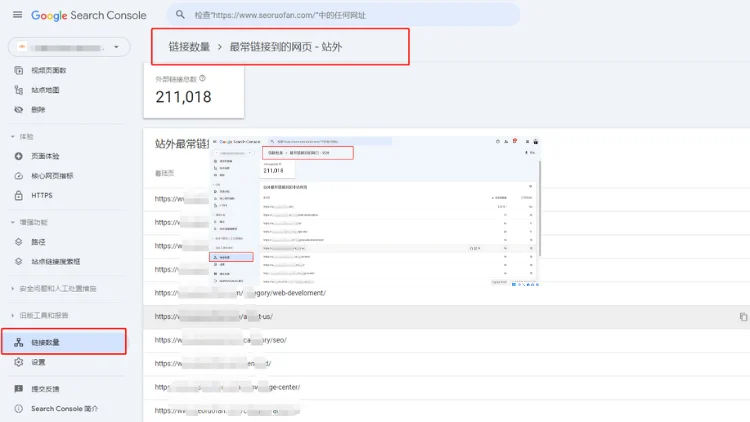The width and height of the screenshot is (750, 422).
Task: Click the 211,018 total external links value
Action: (183, 97)
